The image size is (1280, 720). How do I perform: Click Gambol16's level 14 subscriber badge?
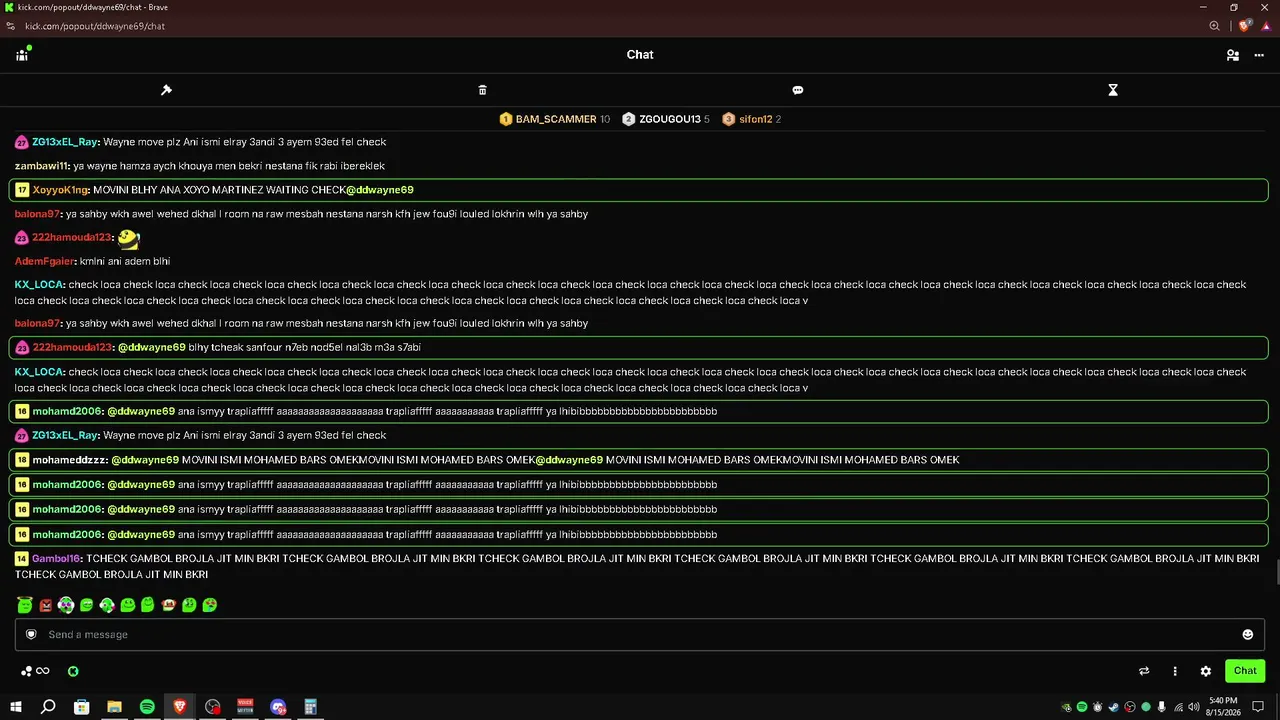(x=22, y=559)
